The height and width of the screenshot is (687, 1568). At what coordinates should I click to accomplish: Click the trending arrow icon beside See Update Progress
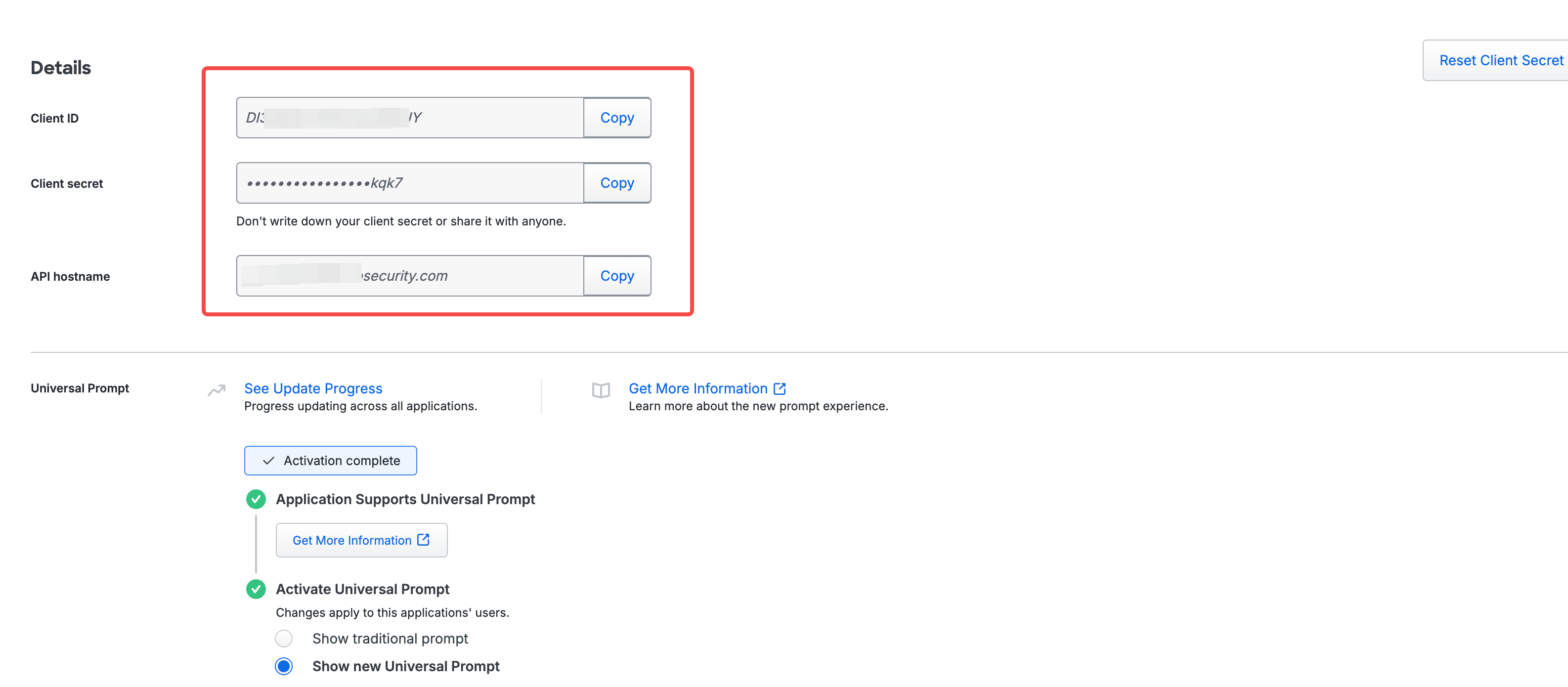(216, 390)
